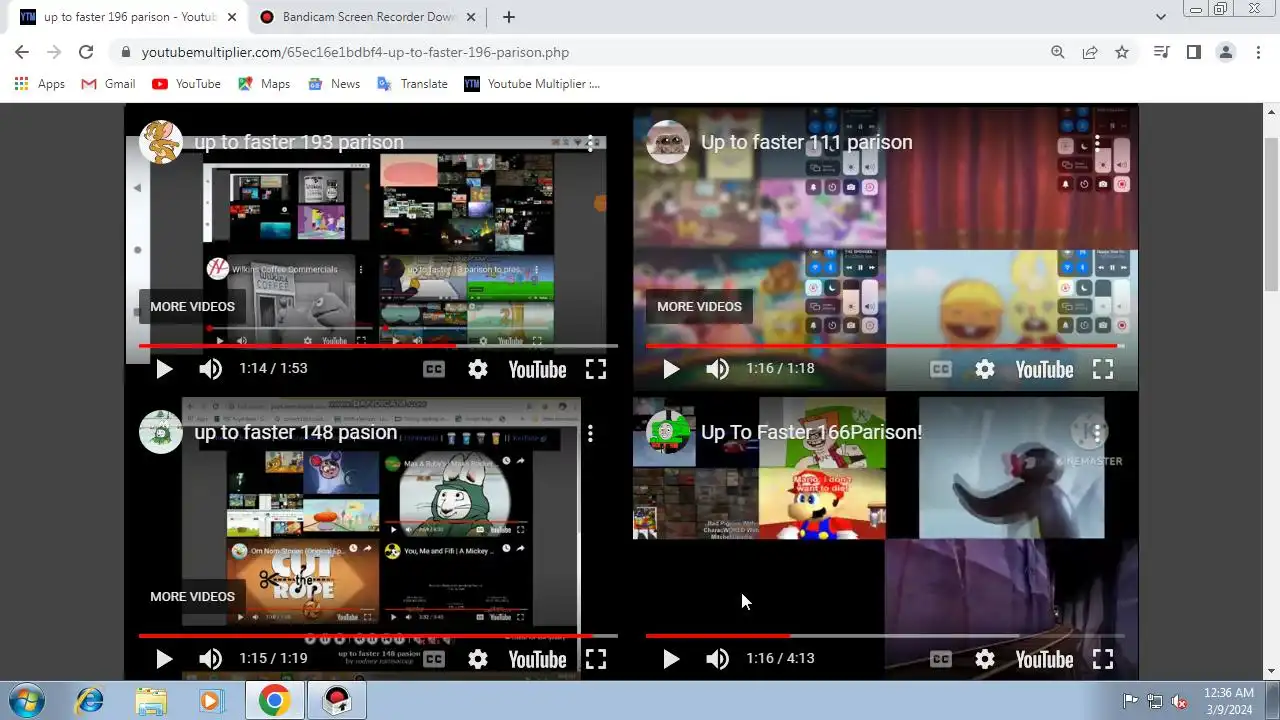Screen dimensions: 1280x720
Task: Toggle captions on the 193 parison video
Action: click(434, 369)
